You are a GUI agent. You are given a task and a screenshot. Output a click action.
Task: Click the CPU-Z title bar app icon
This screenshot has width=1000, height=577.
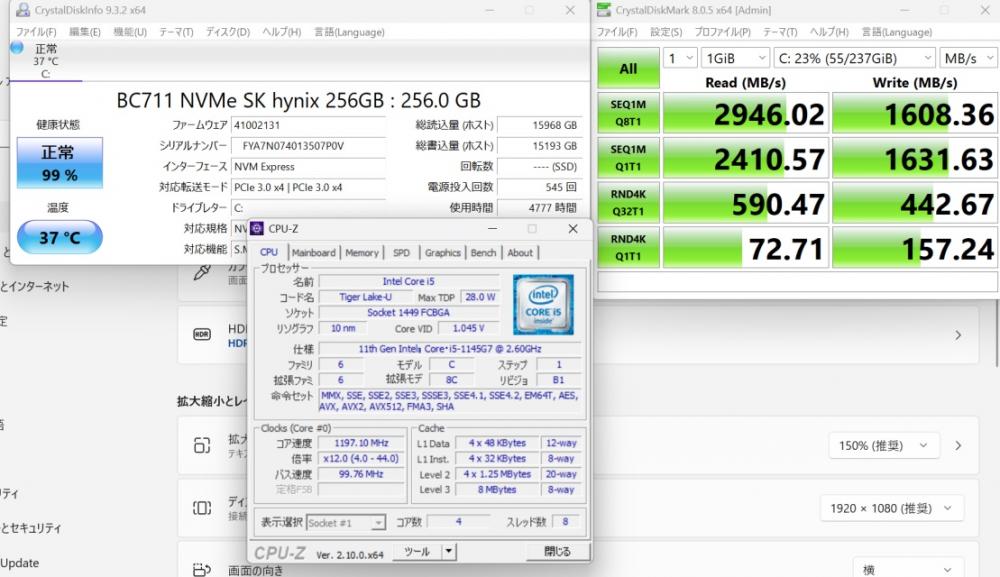pos(257,228)
